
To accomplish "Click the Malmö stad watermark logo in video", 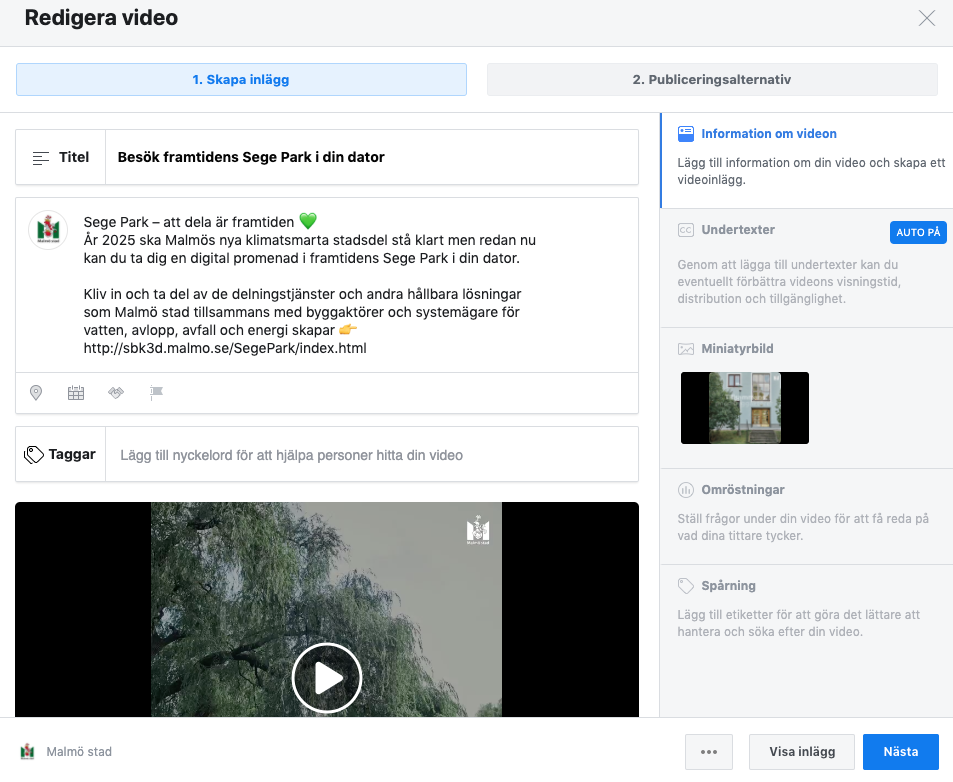I will click(478, 530).
